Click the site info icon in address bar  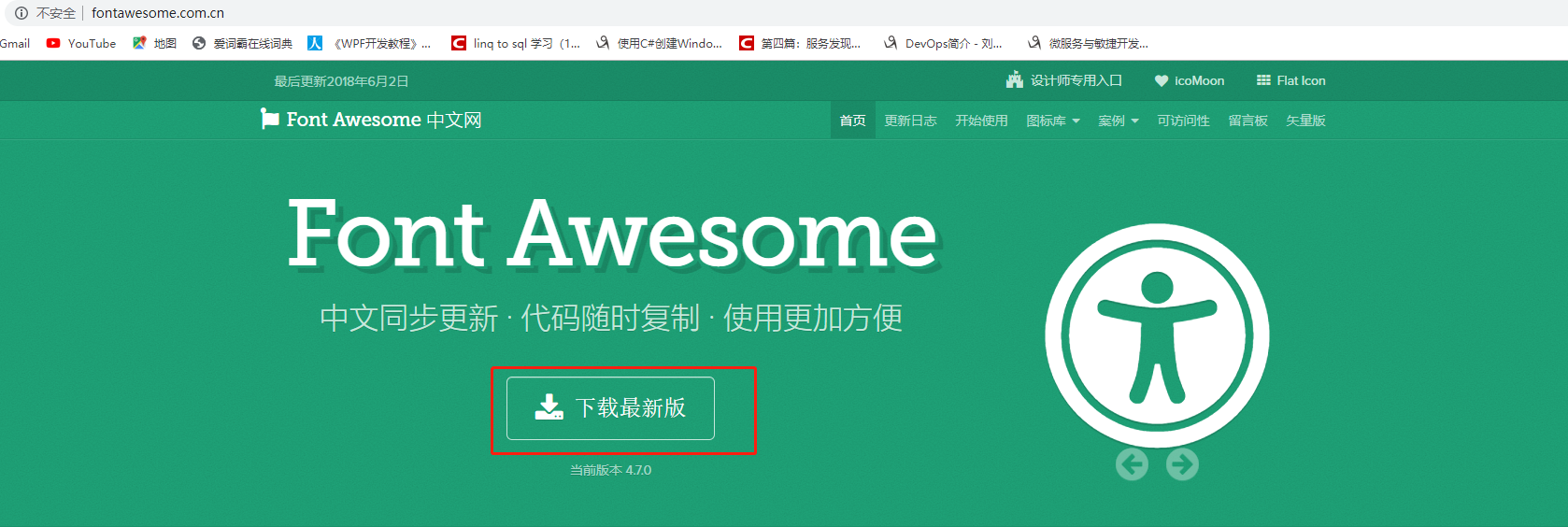(21, 13)
